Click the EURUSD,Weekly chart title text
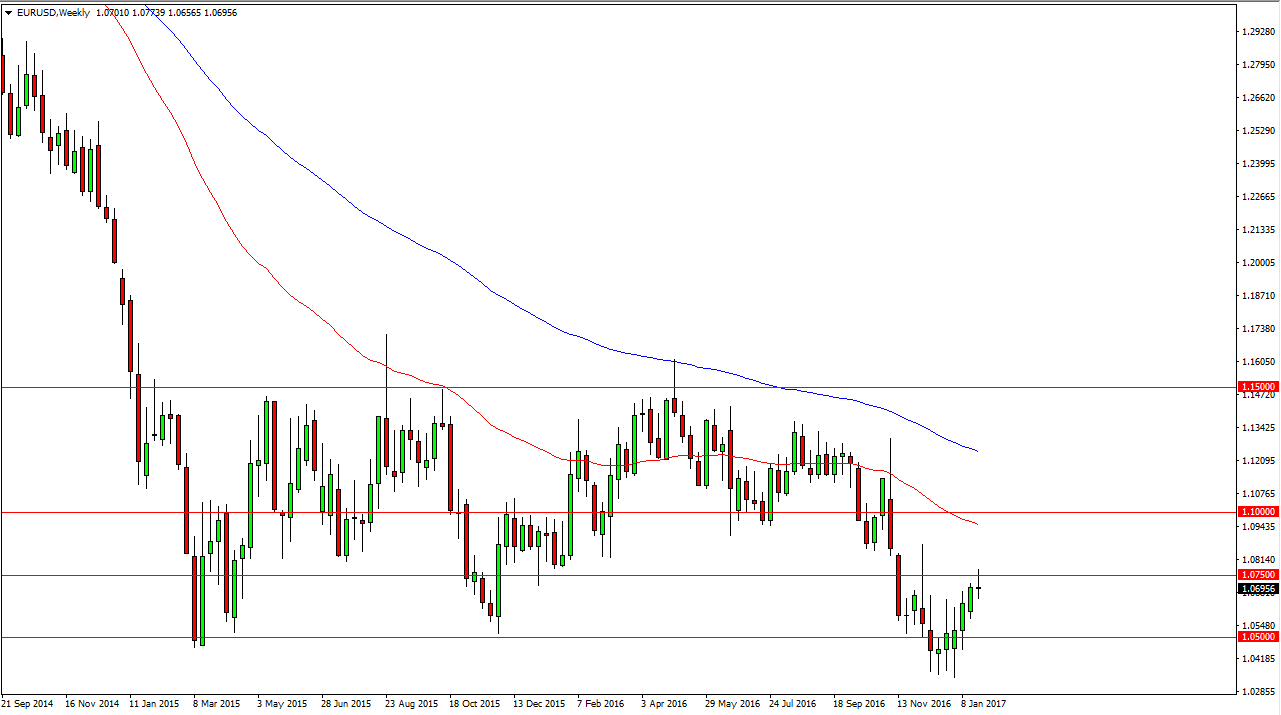 (x=54, y=13)
